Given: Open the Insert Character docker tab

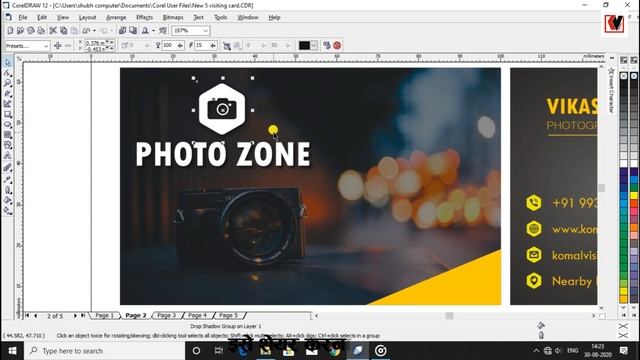Looking at the screenshot, I should (611, 91).
